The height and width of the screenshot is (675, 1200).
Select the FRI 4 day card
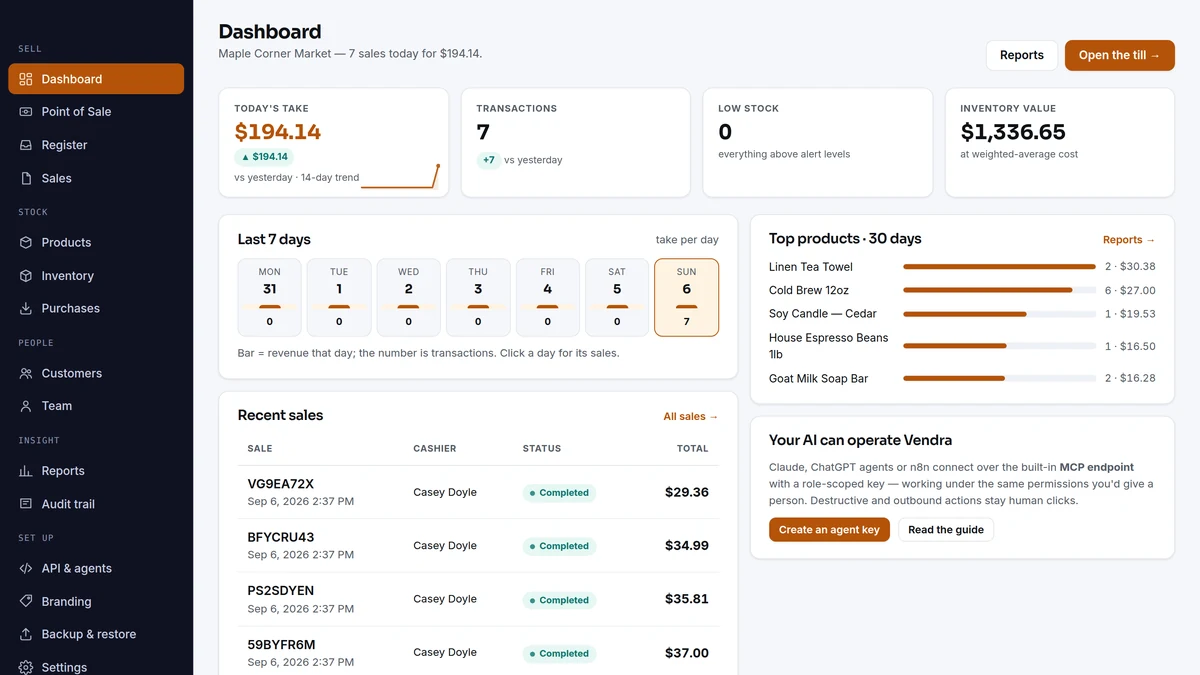pos(547,297)
